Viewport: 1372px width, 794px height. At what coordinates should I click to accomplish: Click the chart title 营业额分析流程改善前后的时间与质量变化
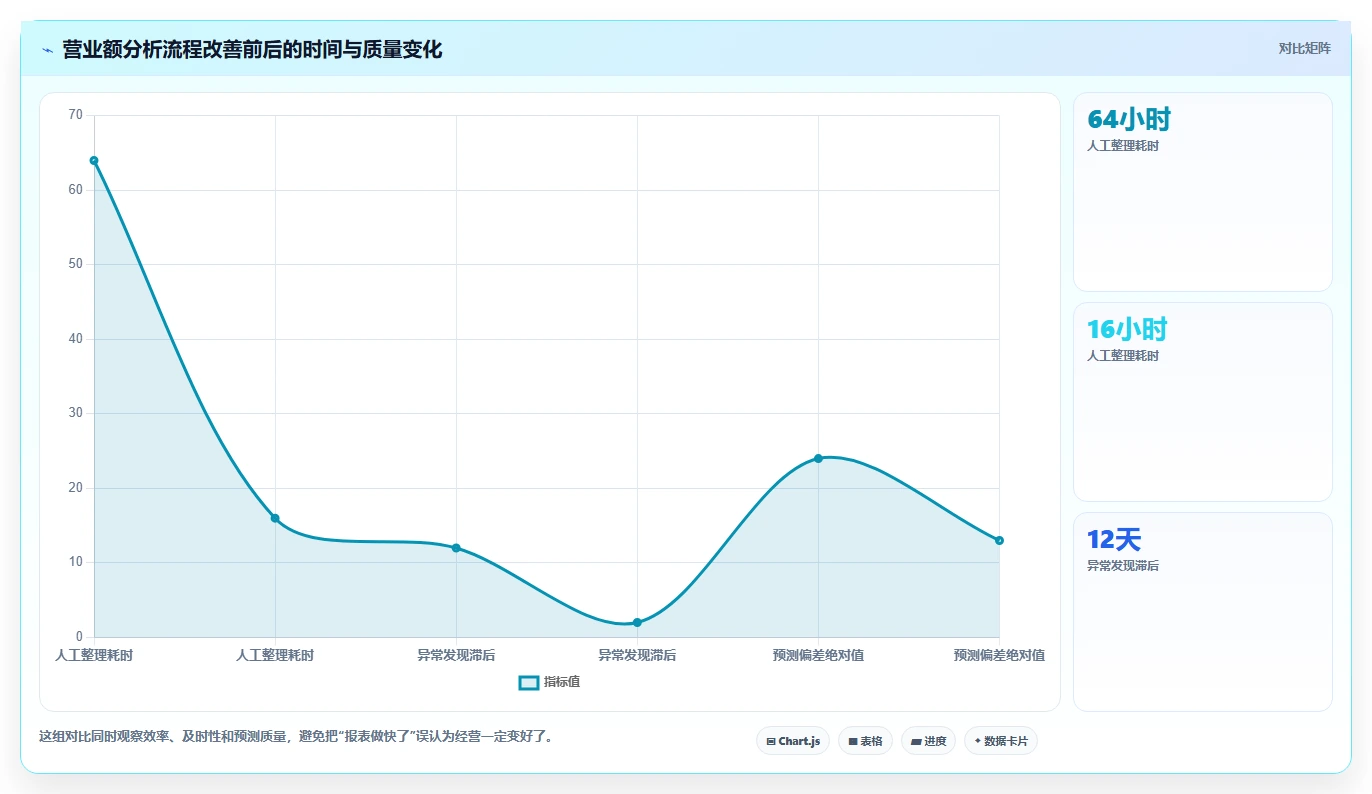(252, 49)
